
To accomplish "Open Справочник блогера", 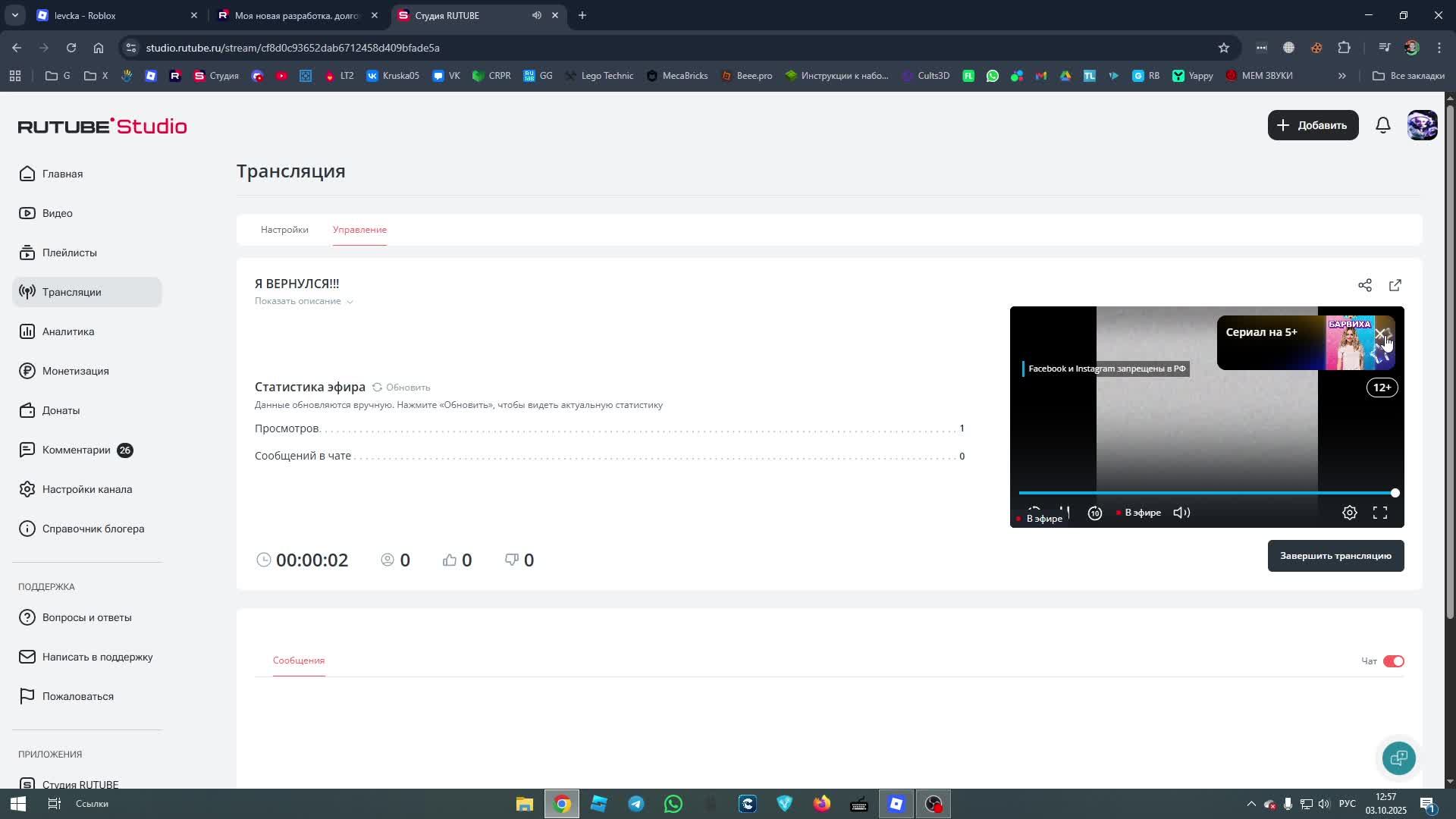I will click(x=87, y=529).
